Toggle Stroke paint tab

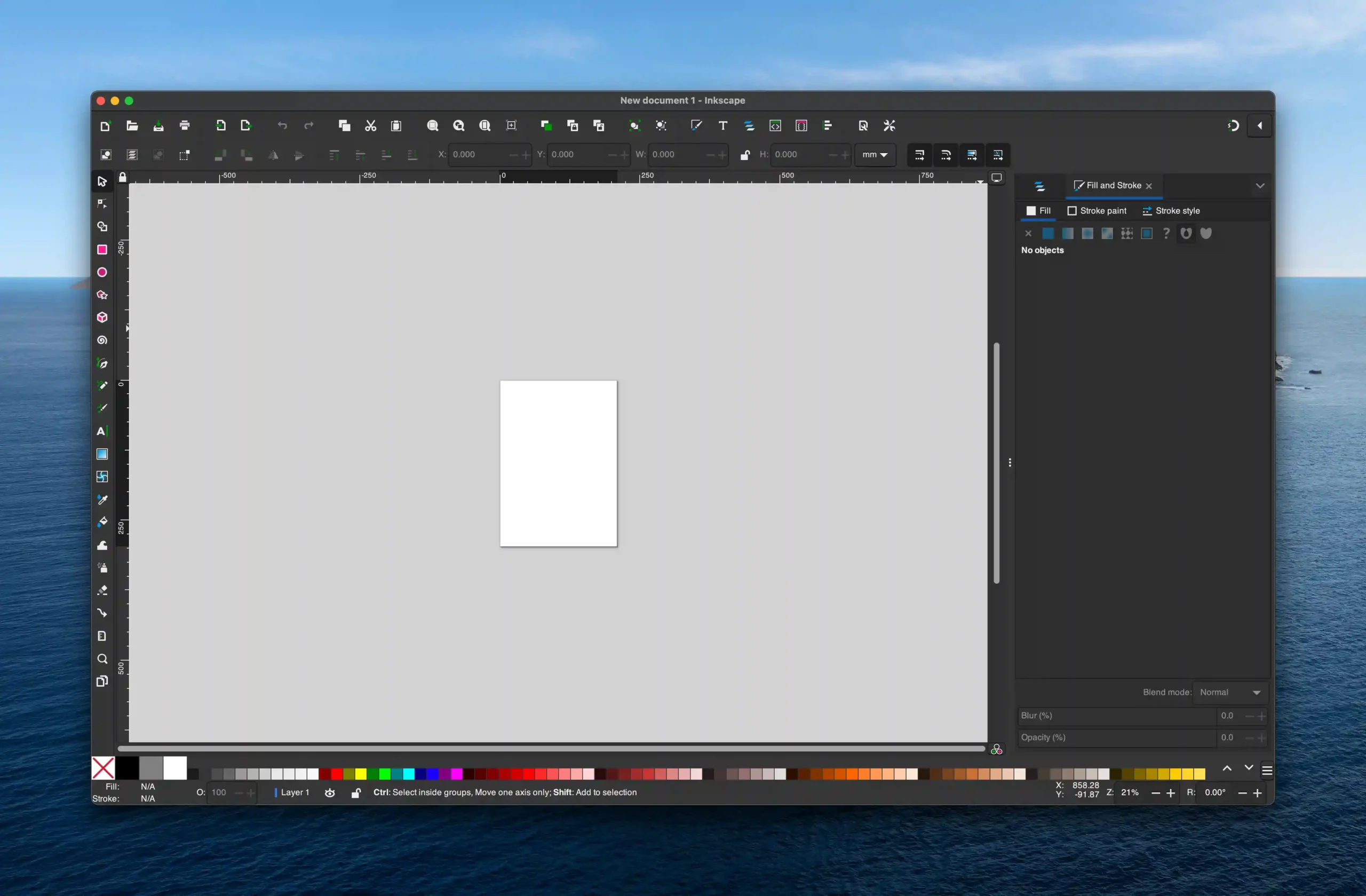1097,210
